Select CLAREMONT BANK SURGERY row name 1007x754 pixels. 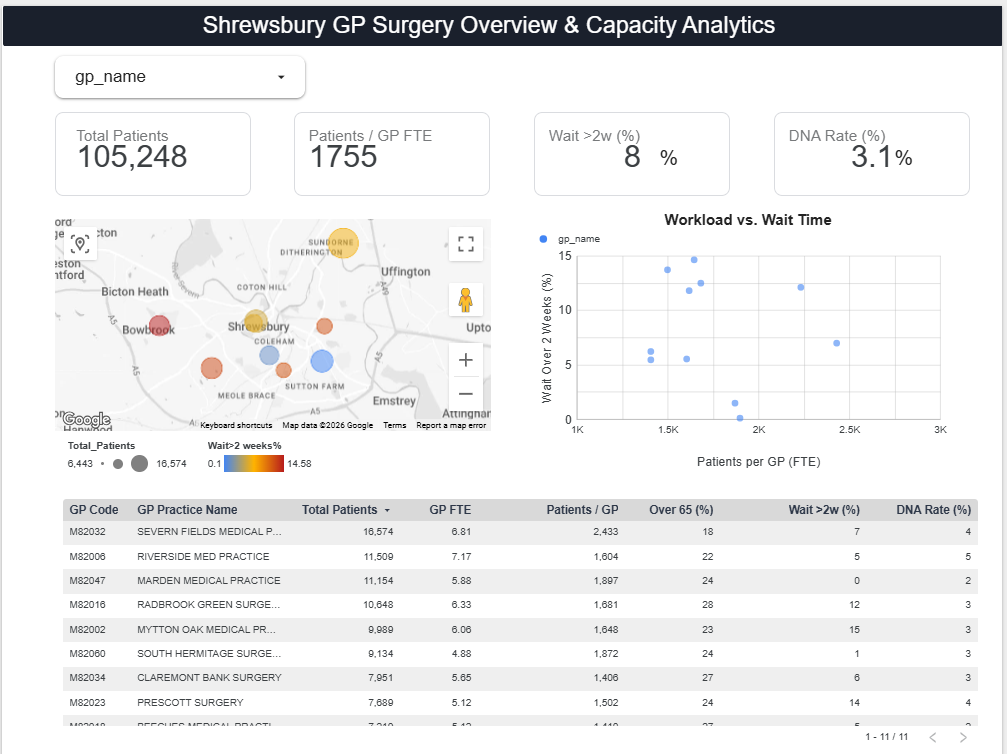209,678
